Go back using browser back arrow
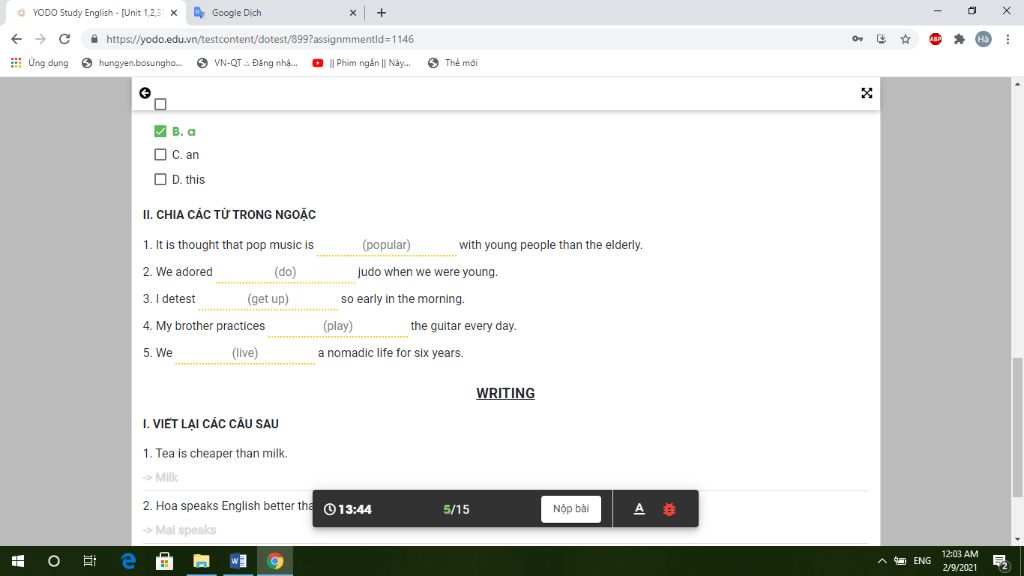Viewport: 1024px width, 576px height. [x=17, y=39]
